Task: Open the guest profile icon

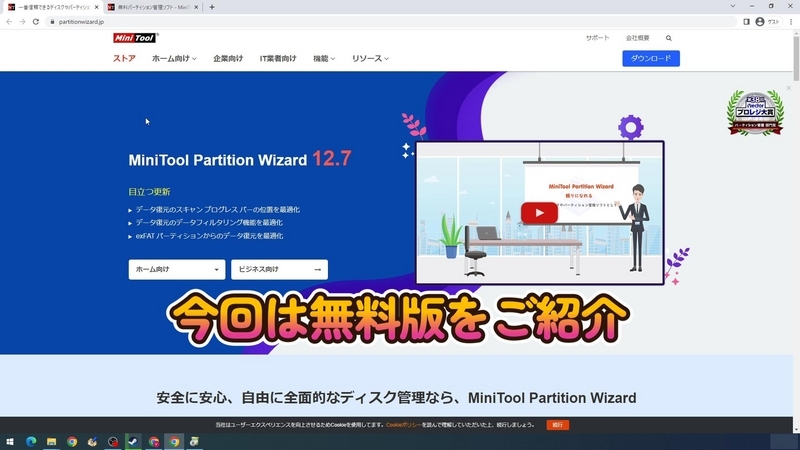Action: click(760, 21)
